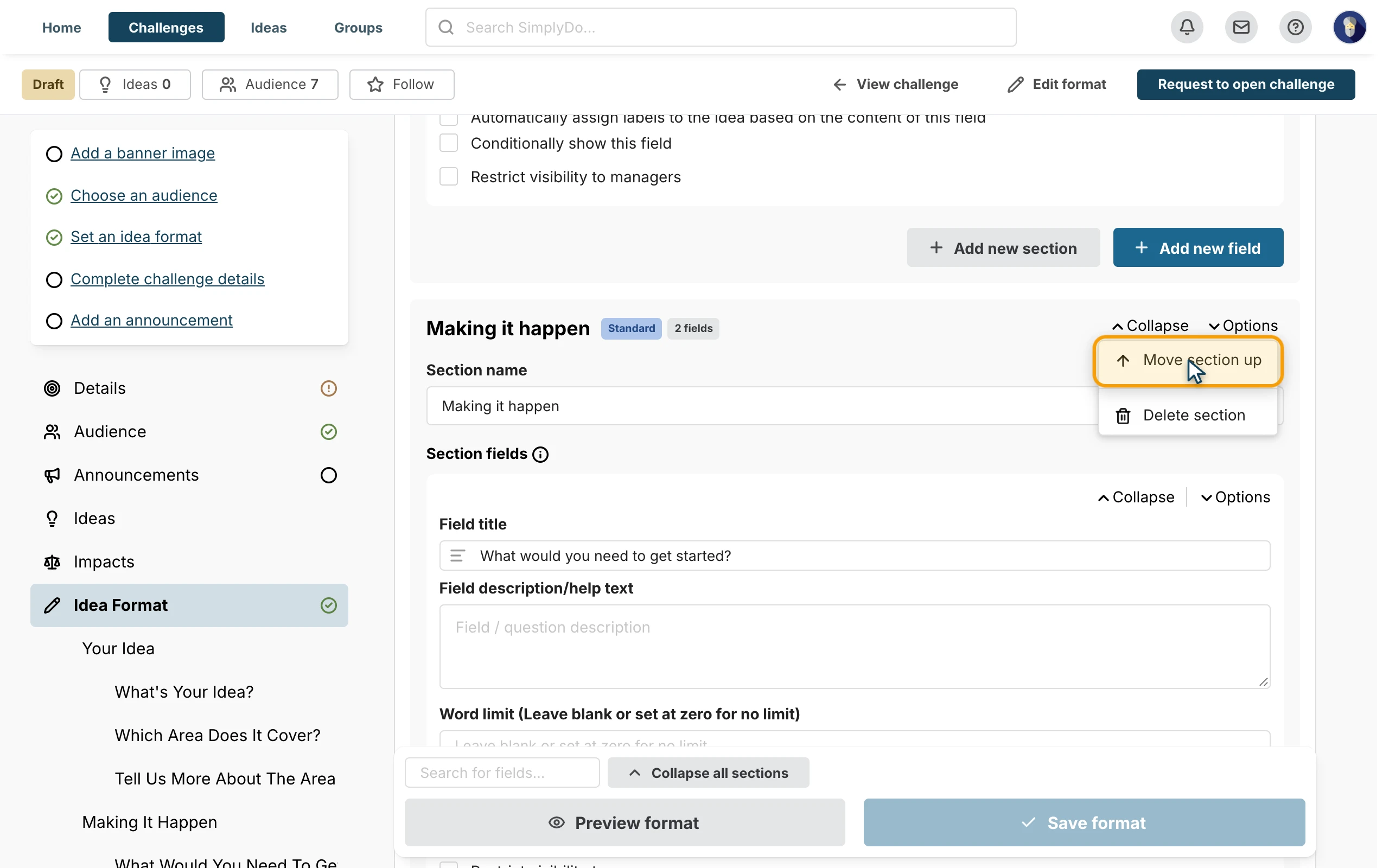Click the Follow star icon
This screenshot has height=868, width=1389.
375,85
